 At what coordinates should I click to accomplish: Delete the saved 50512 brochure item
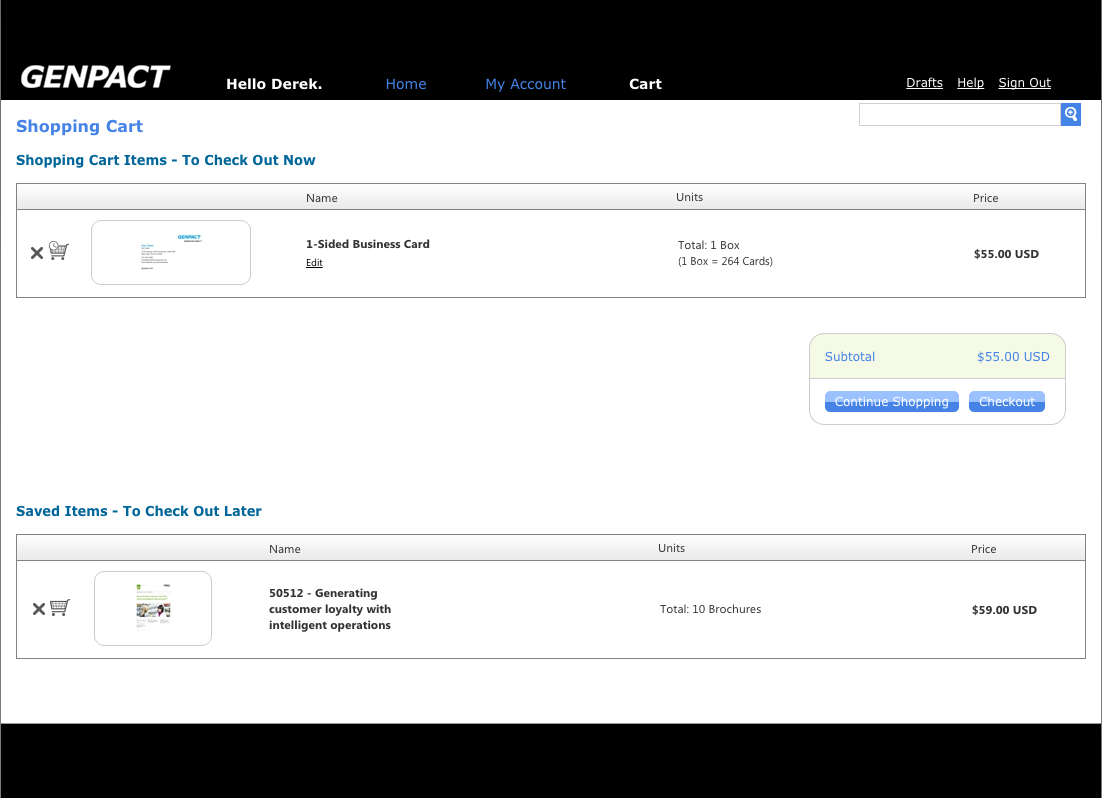pos(38,609)
